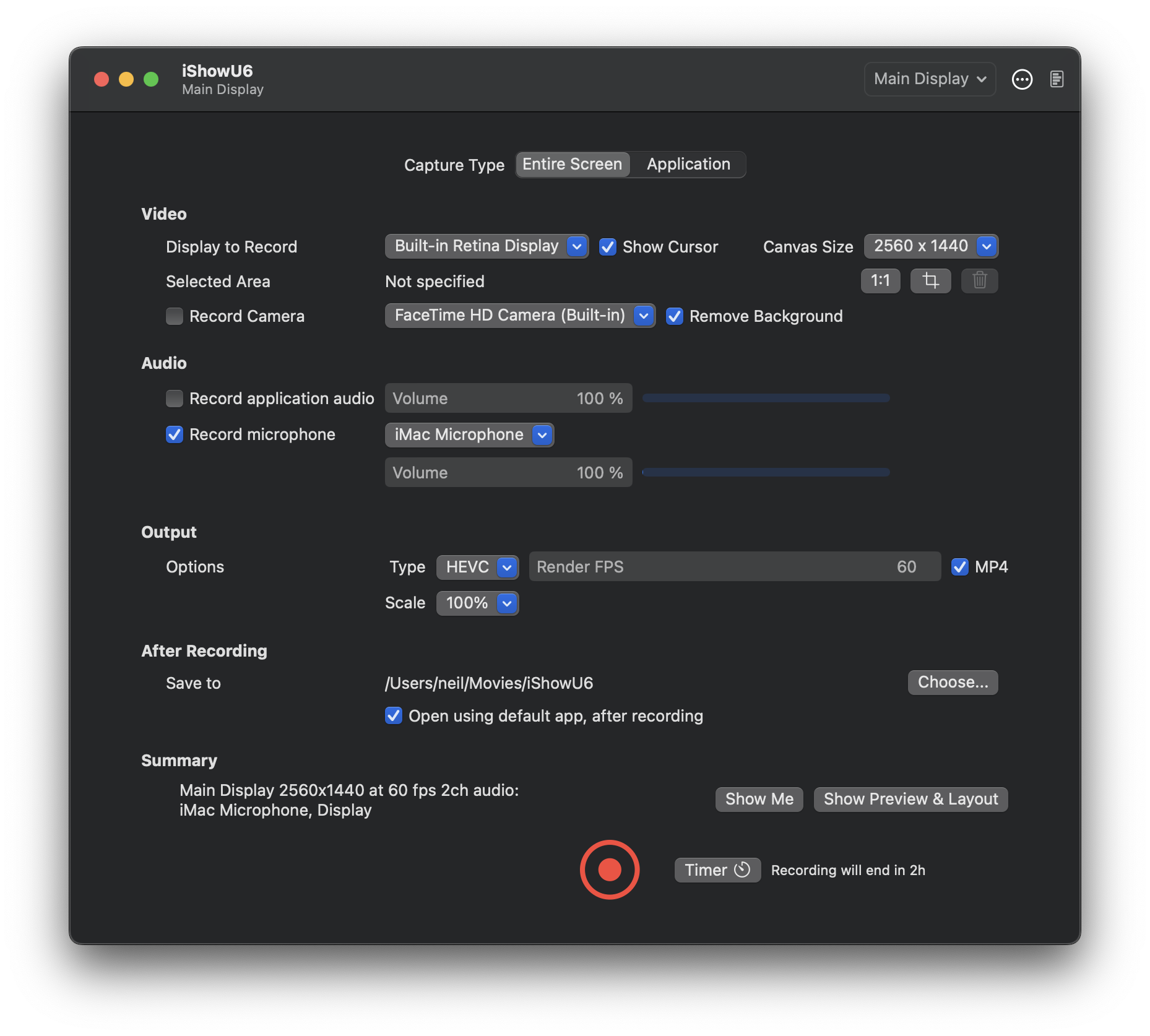Disable Show Cursor
Screen dimensions: 1150x1036
pos(608,246)
